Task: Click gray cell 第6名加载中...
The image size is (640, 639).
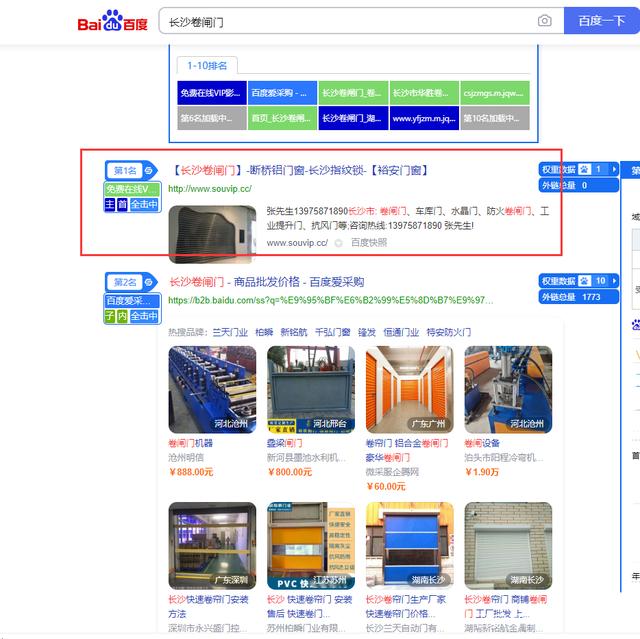Action: click(x=212, y=118)
